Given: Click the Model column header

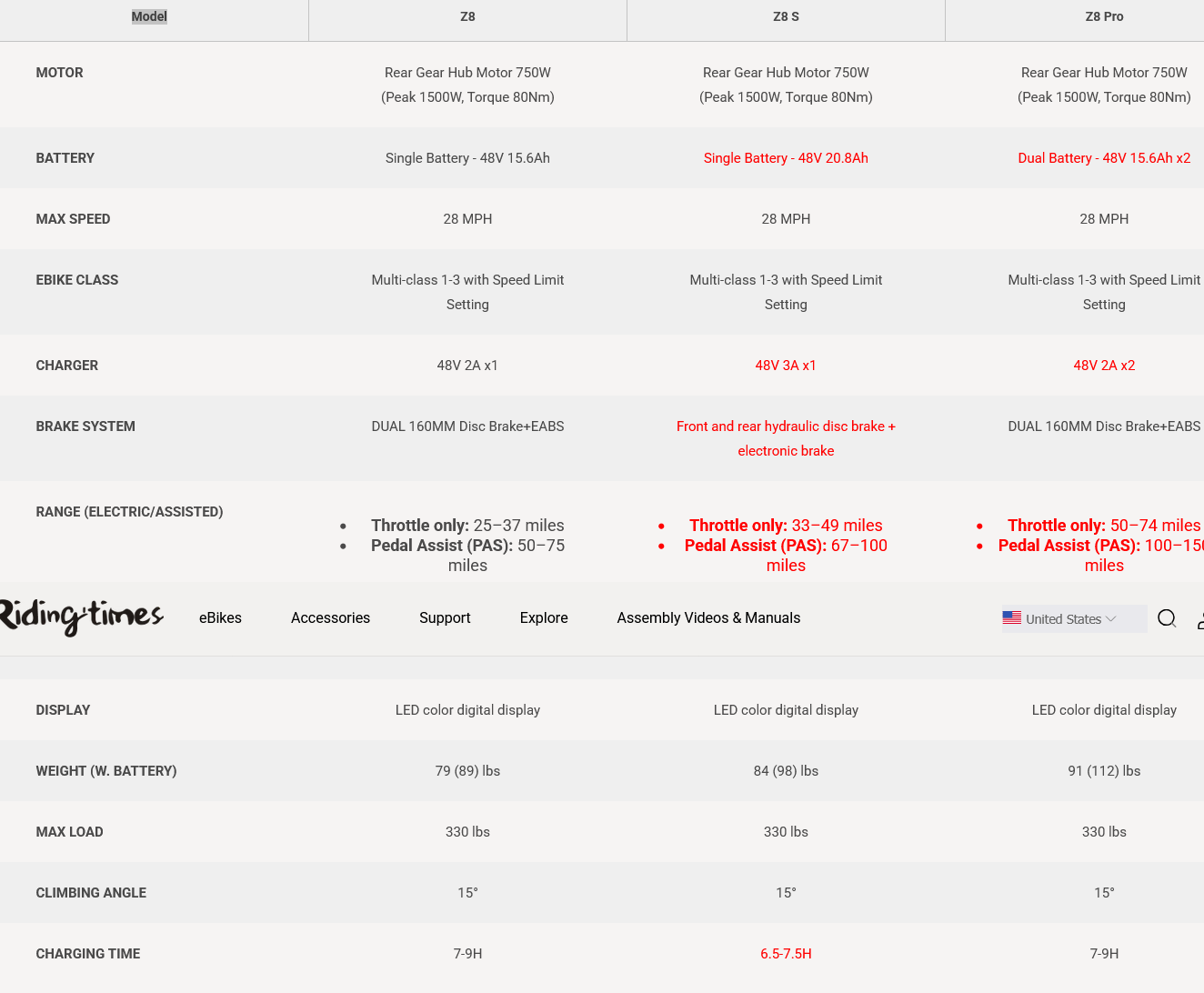Looking at the screenshot, I should click(149, 16).
